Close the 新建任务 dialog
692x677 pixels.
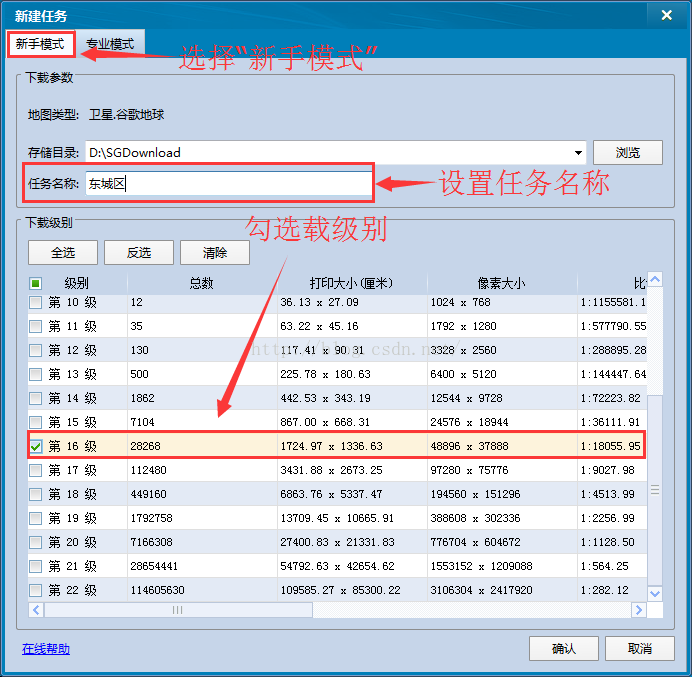click(666, 15)
